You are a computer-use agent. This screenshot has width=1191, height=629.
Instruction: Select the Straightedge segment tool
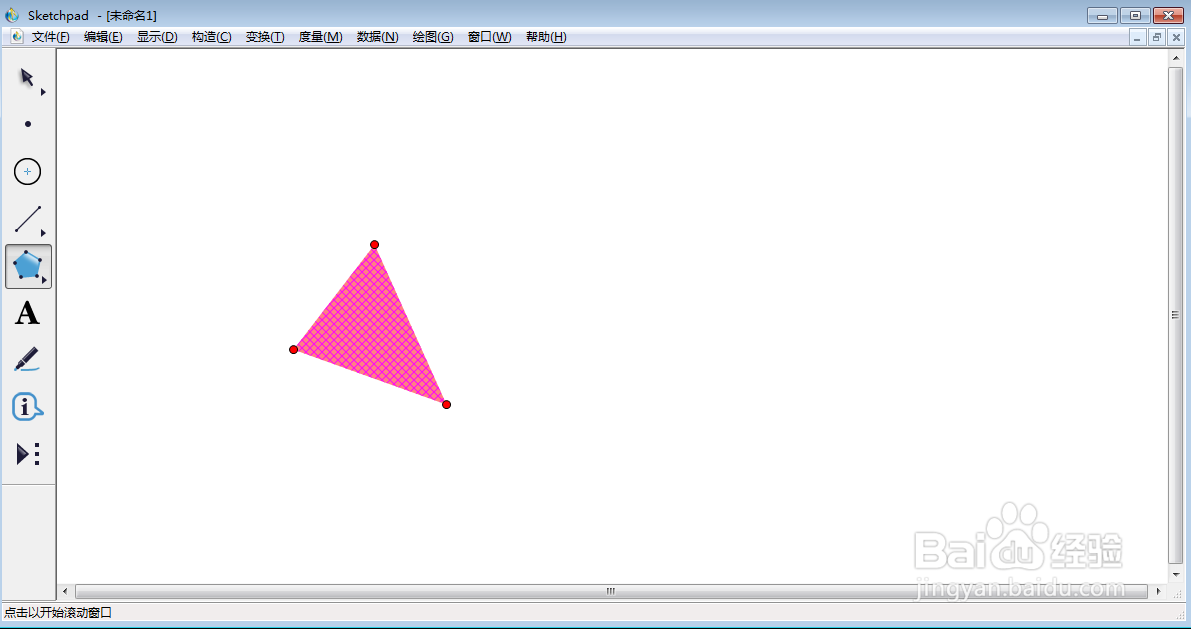pos(27,219)
